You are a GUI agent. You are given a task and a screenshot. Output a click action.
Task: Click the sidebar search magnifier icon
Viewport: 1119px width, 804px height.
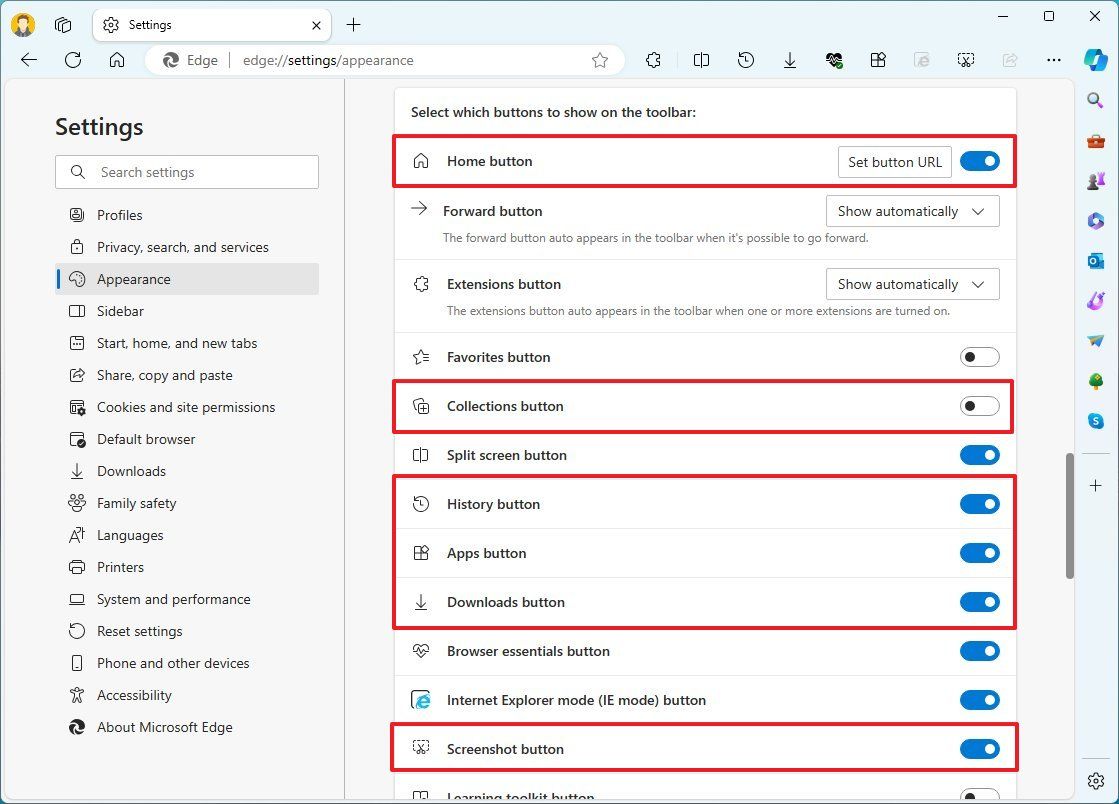[1094, 100]
